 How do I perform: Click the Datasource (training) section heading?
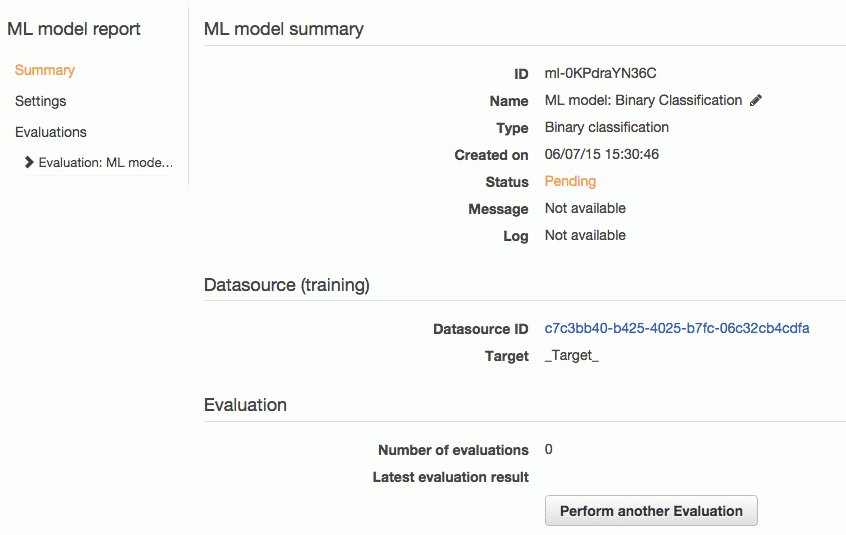[x=286, y=285]
